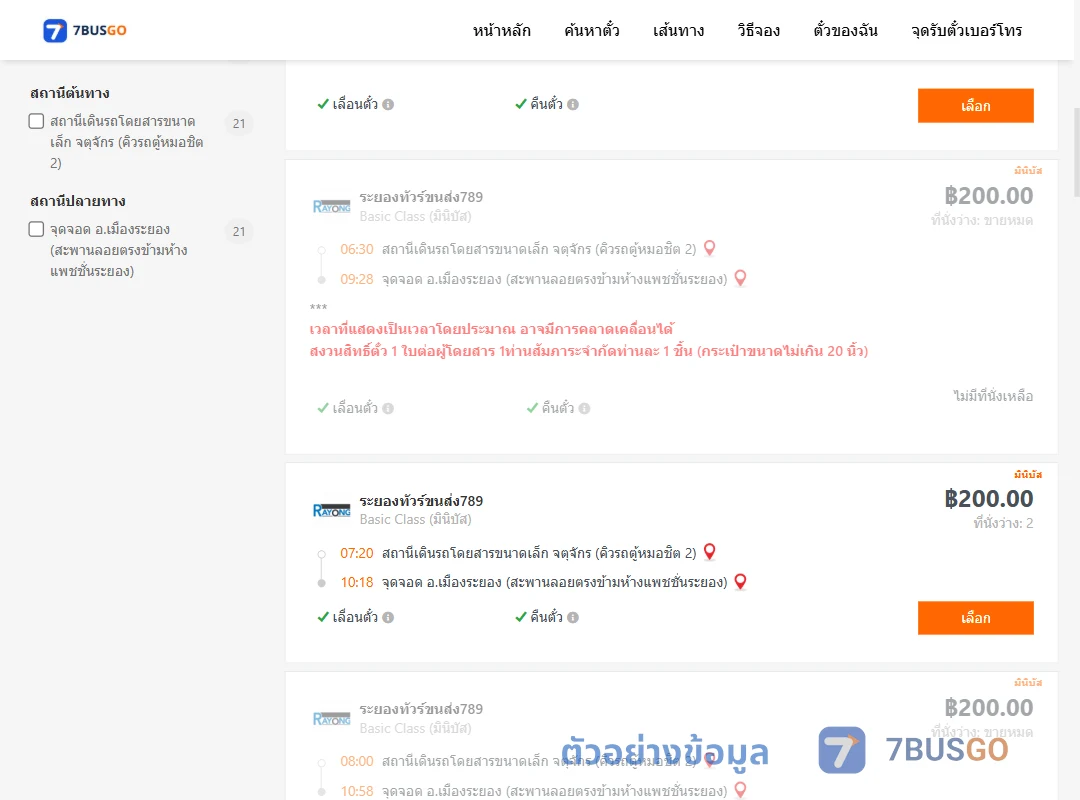Open map pin for 07:20 departure station
The height and width of the screenshot is (800, 1080).
coord(709,552)
